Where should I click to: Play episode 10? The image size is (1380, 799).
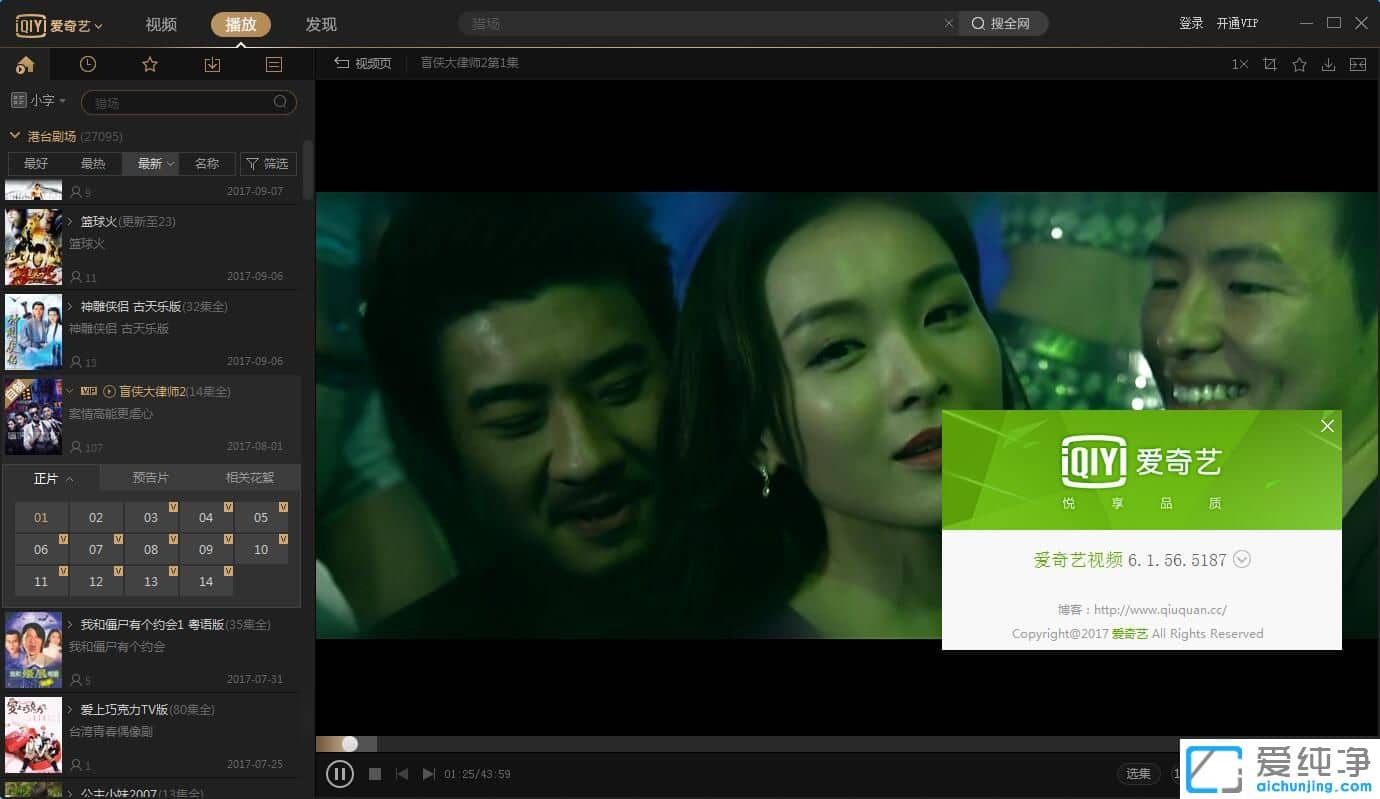[261, 549]
